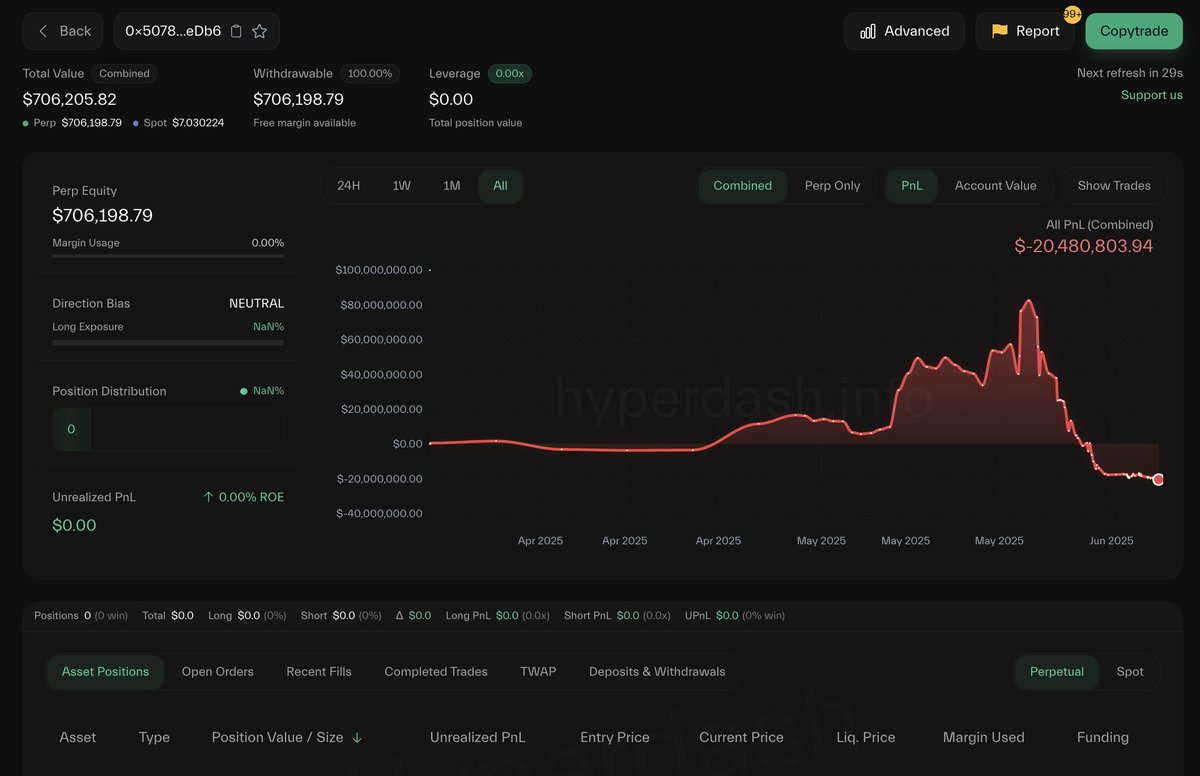
Task: Sort by Position Value / Size arrow
Action: coord(357,738)
